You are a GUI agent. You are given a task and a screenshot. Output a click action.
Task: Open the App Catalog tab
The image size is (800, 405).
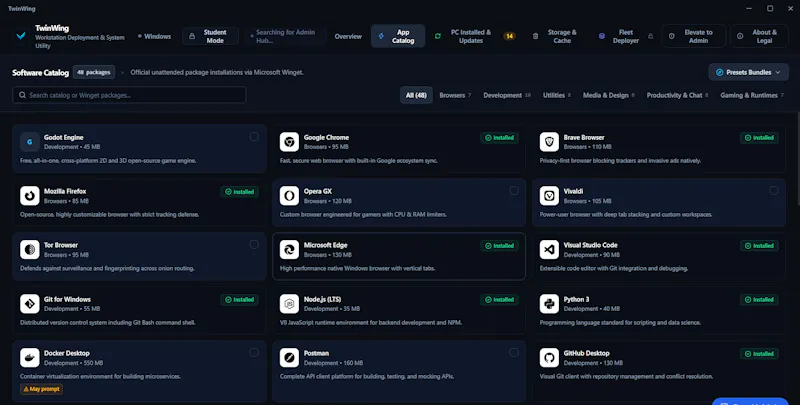398,36
